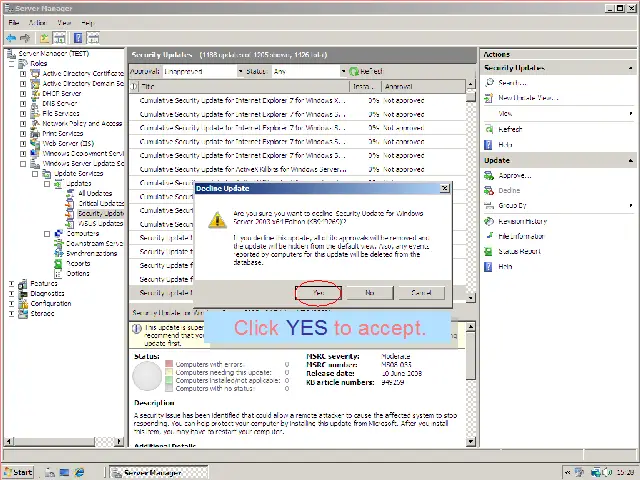Click the File Information icon
Viewport: 640px width, 480px height.
489,236
